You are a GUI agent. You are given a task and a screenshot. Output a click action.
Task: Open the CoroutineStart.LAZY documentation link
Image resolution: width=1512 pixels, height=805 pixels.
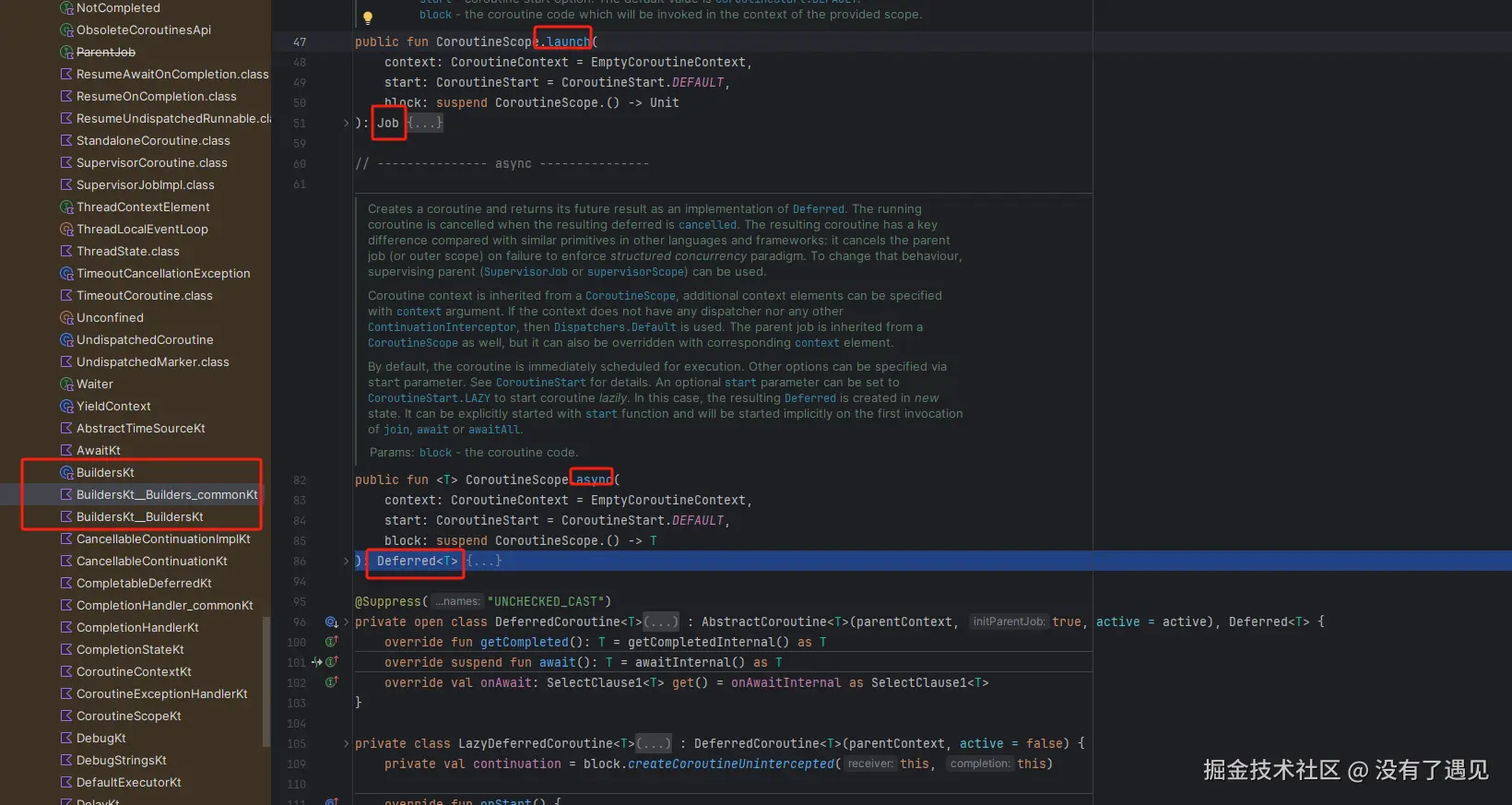(429, 398)
